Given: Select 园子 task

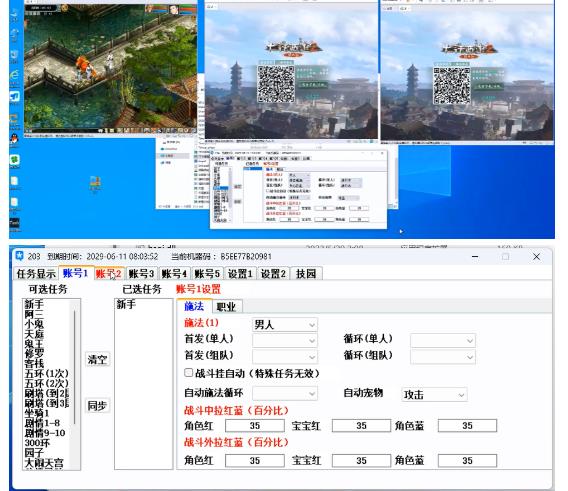Looking at the screenshot, I should pos(34,453).
